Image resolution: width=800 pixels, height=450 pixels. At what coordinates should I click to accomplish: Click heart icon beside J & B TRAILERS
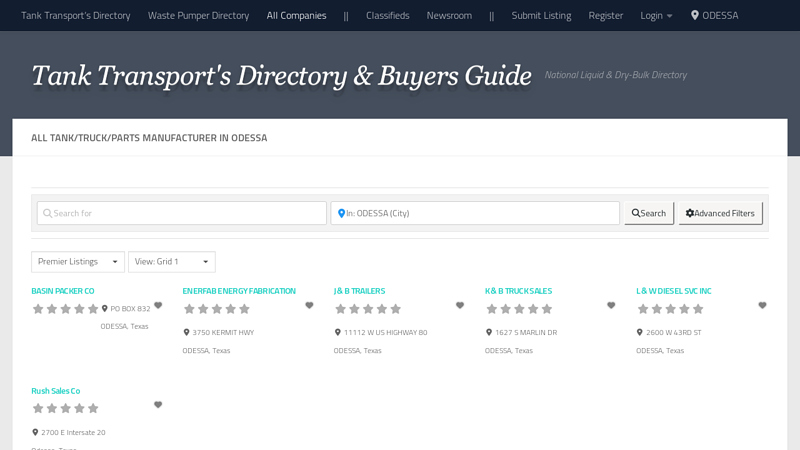460,306
